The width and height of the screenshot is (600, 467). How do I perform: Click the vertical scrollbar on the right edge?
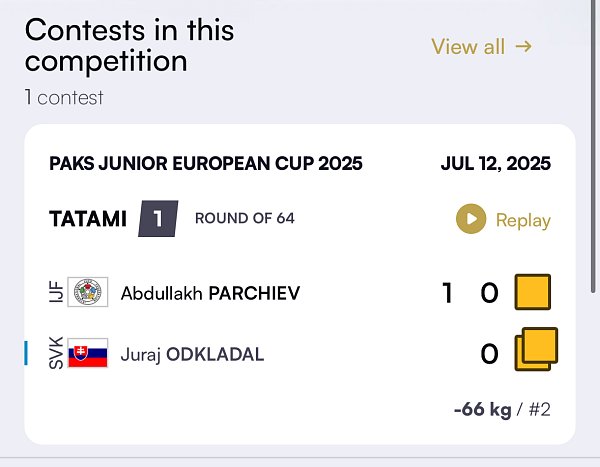click(x=593, y=147)
